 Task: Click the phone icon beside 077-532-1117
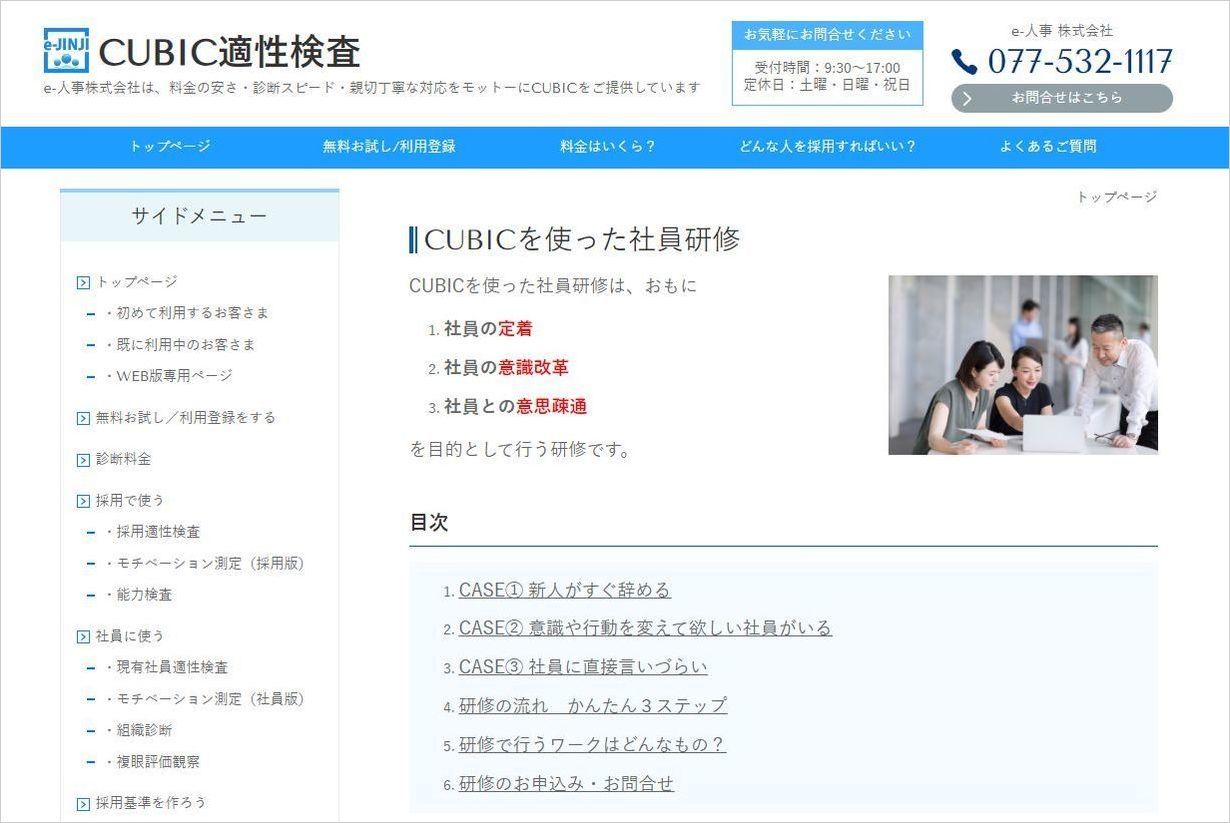(x=964, y=62)
